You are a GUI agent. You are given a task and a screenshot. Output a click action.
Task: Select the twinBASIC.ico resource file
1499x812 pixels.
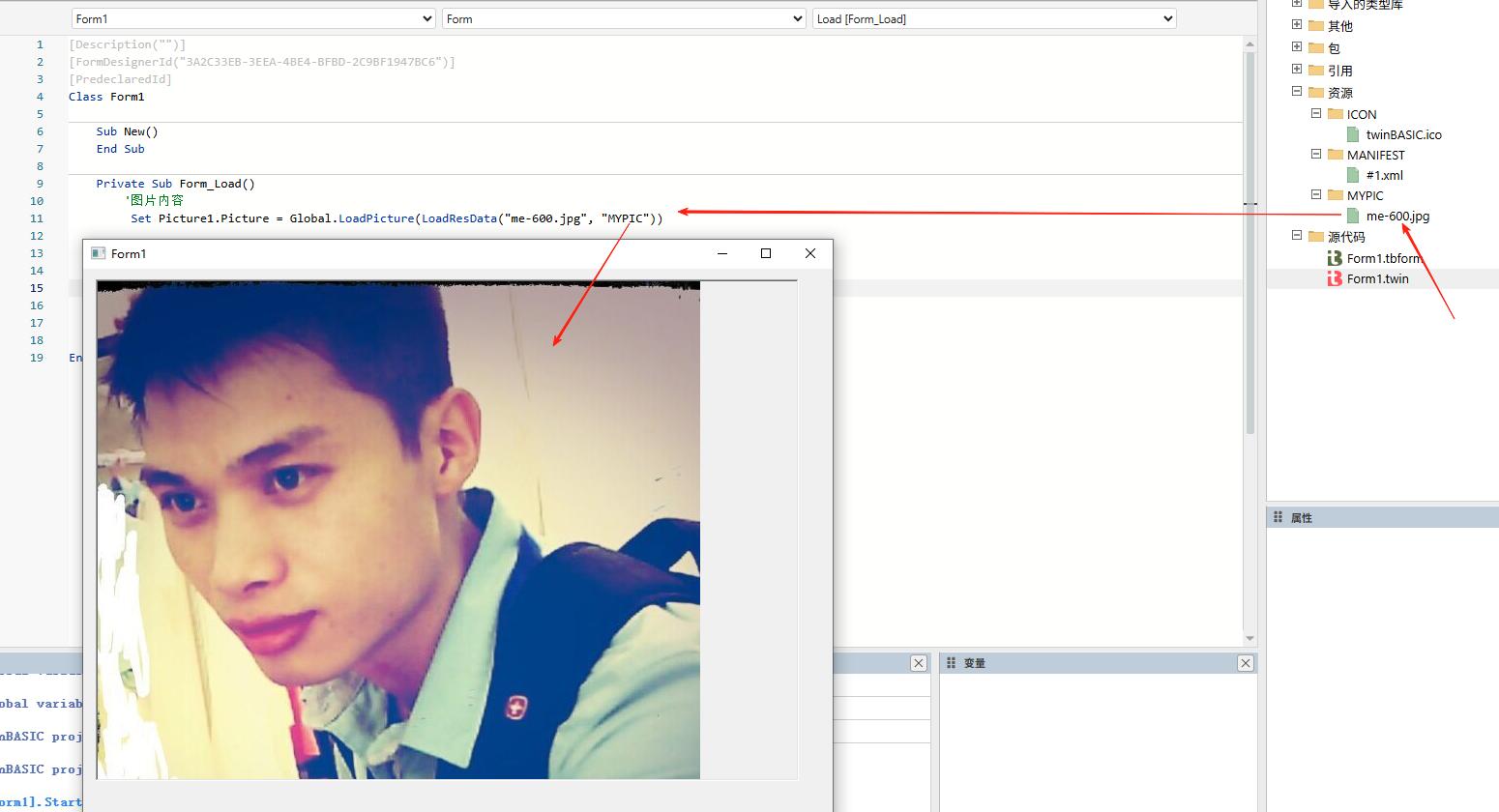[x=1402, y=134]
